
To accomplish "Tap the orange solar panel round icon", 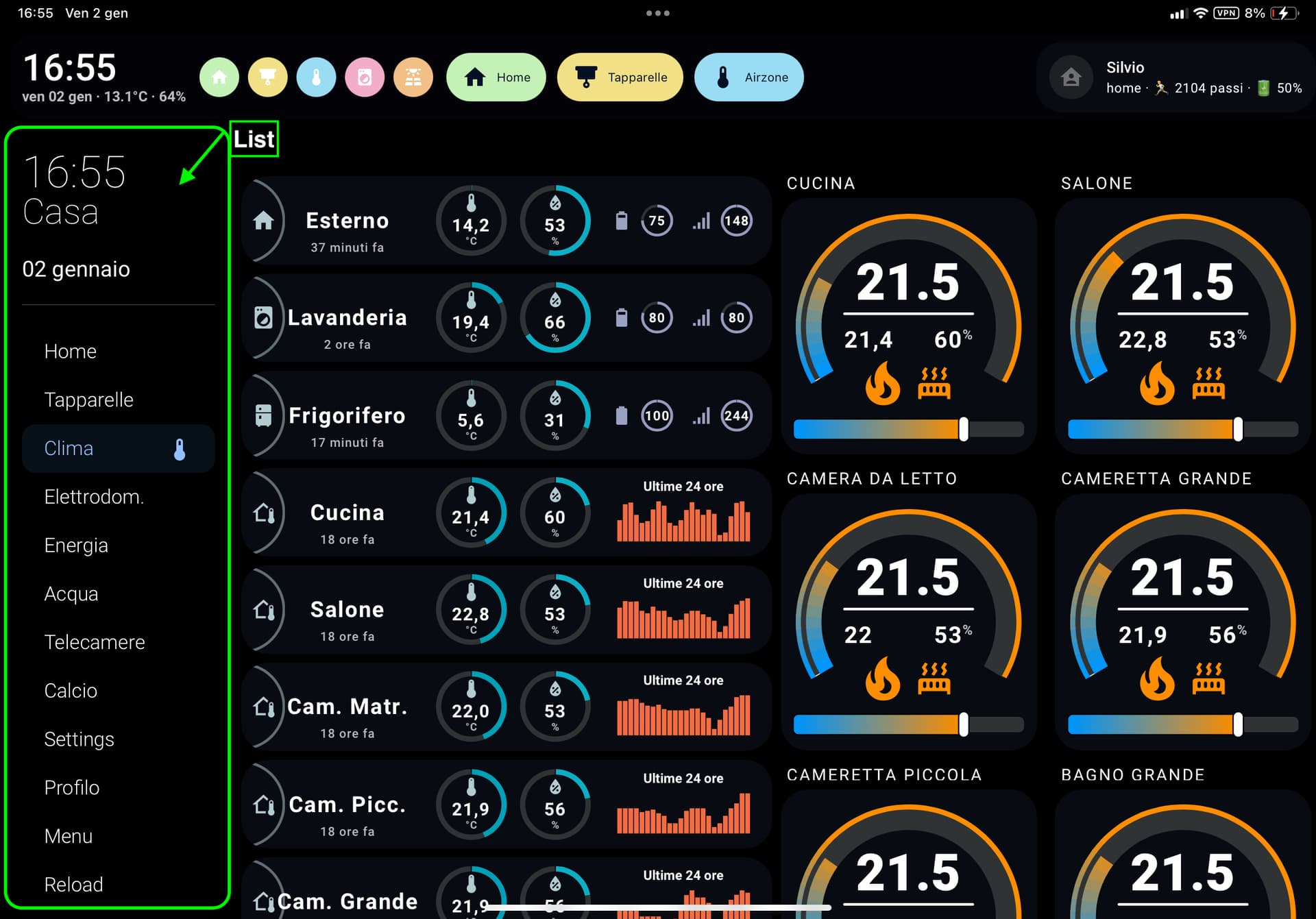I will coord(413,77).
